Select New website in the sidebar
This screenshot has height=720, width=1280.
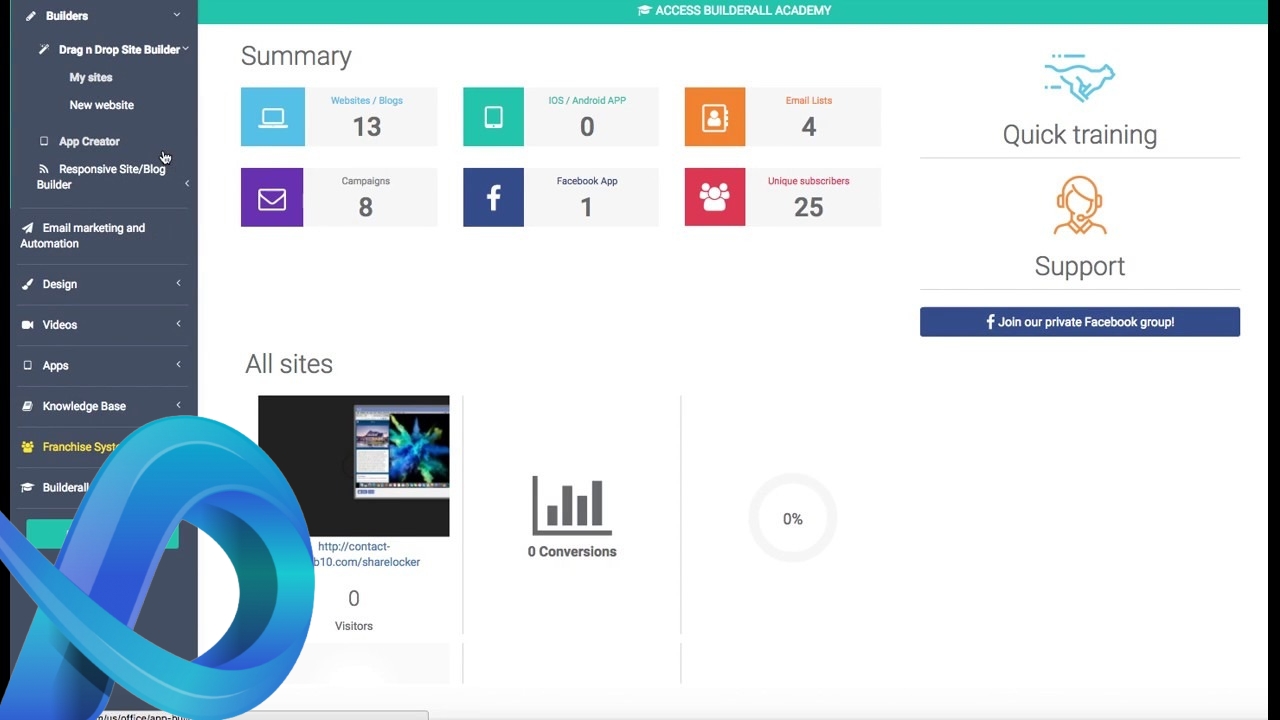(x=101, y=105)
